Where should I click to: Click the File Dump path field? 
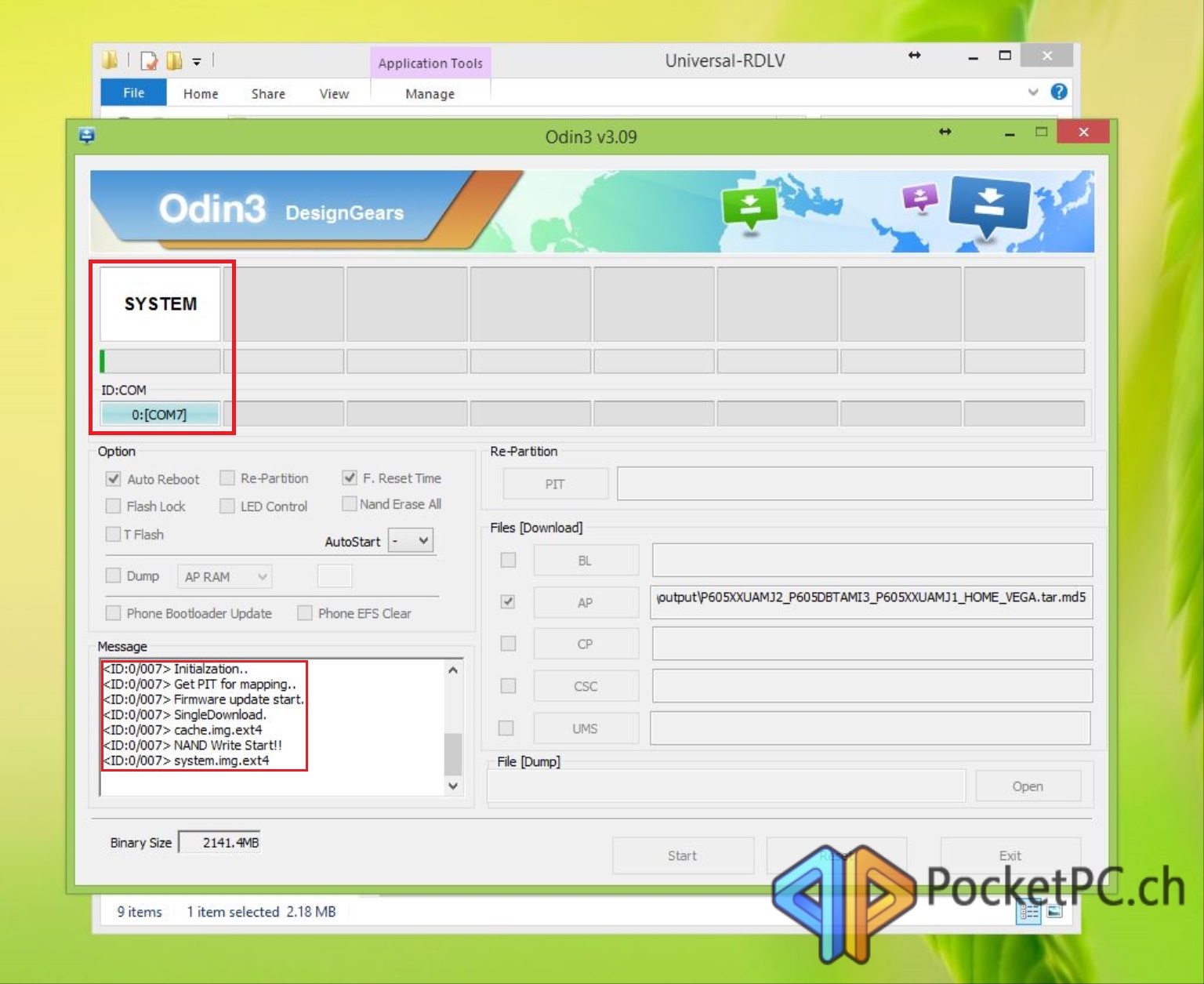(727, 786)
